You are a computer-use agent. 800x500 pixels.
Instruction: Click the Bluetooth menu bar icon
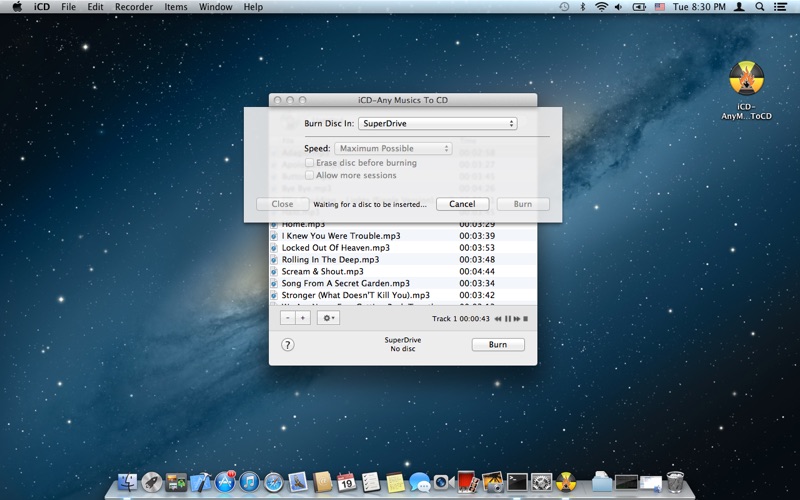[x=583, y=7]
